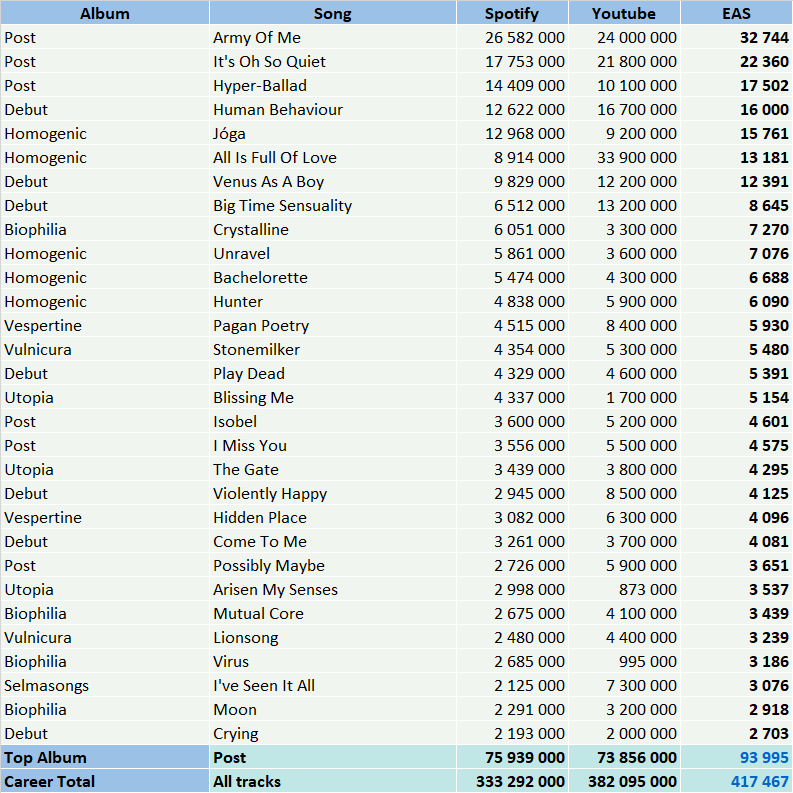Click the Top Album label cell

[105, 758]
